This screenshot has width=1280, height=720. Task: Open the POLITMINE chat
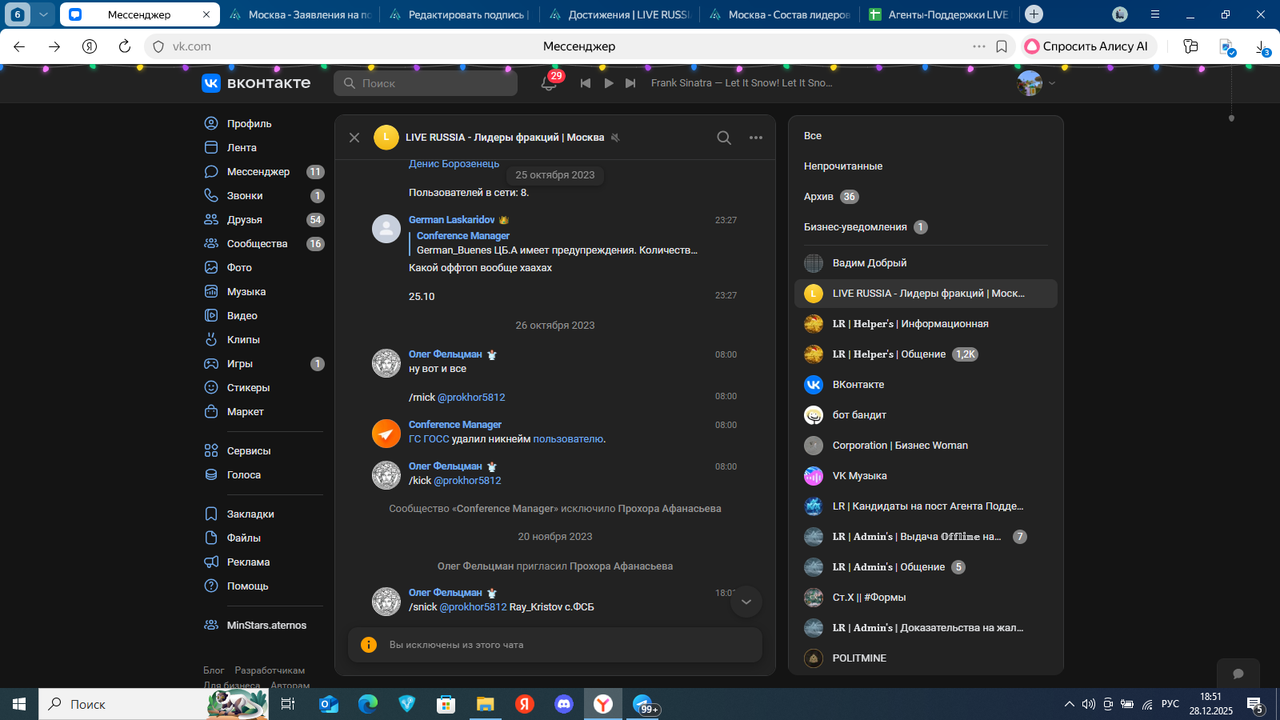[926, 658]
